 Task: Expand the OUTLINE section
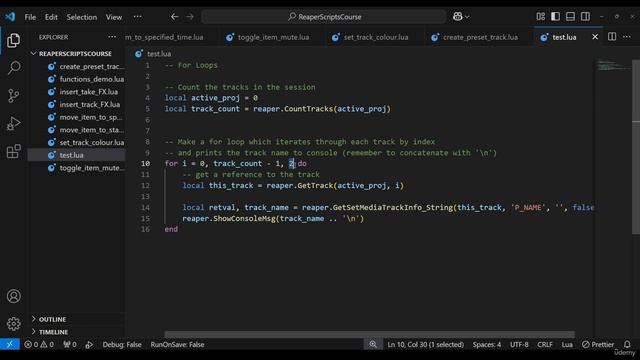pyautogui.click(x=52, y=319)
